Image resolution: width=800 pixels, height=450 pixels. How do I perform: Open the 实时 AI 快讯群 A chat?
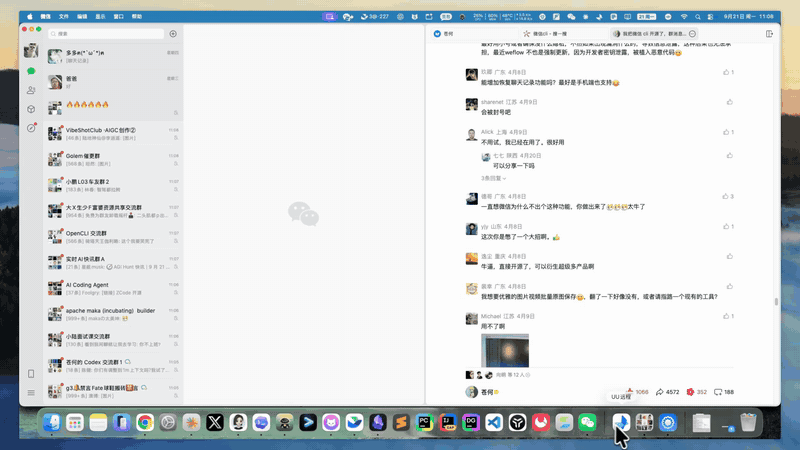click(x=113, y=263)
